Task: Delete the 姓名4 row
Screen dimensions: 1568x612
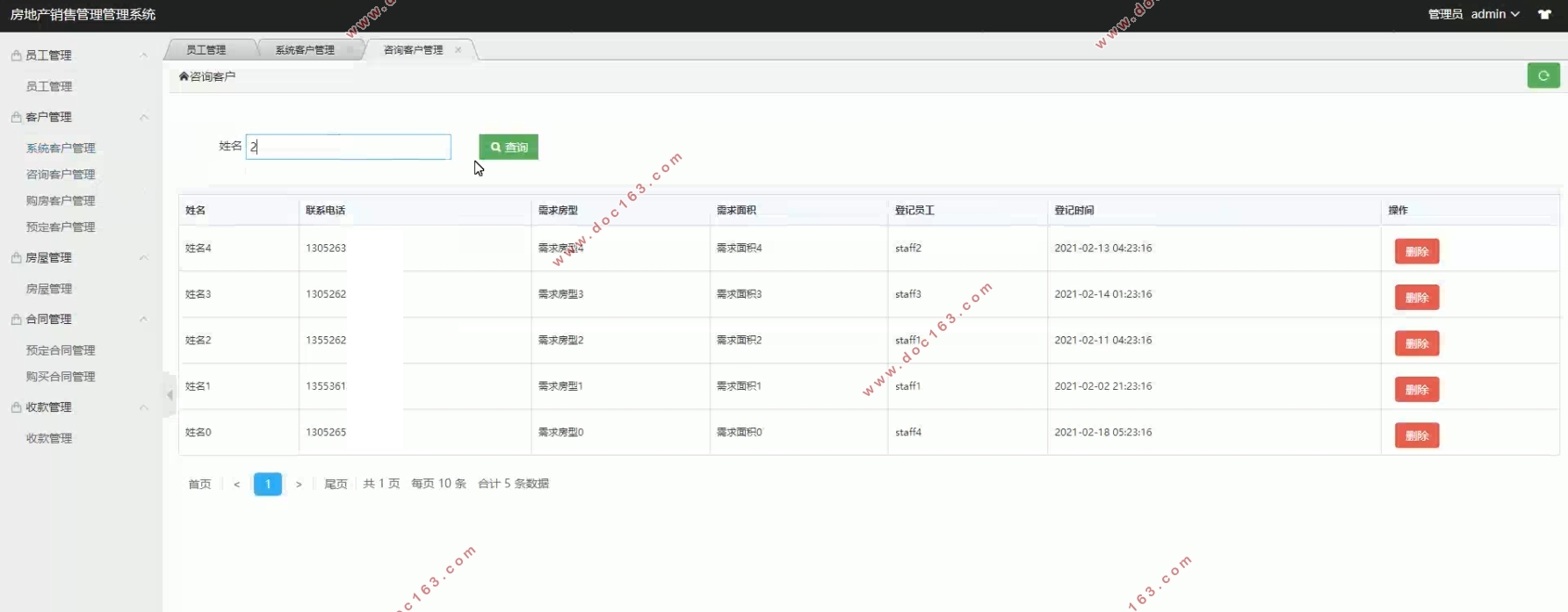Action: click(1417, 252)
